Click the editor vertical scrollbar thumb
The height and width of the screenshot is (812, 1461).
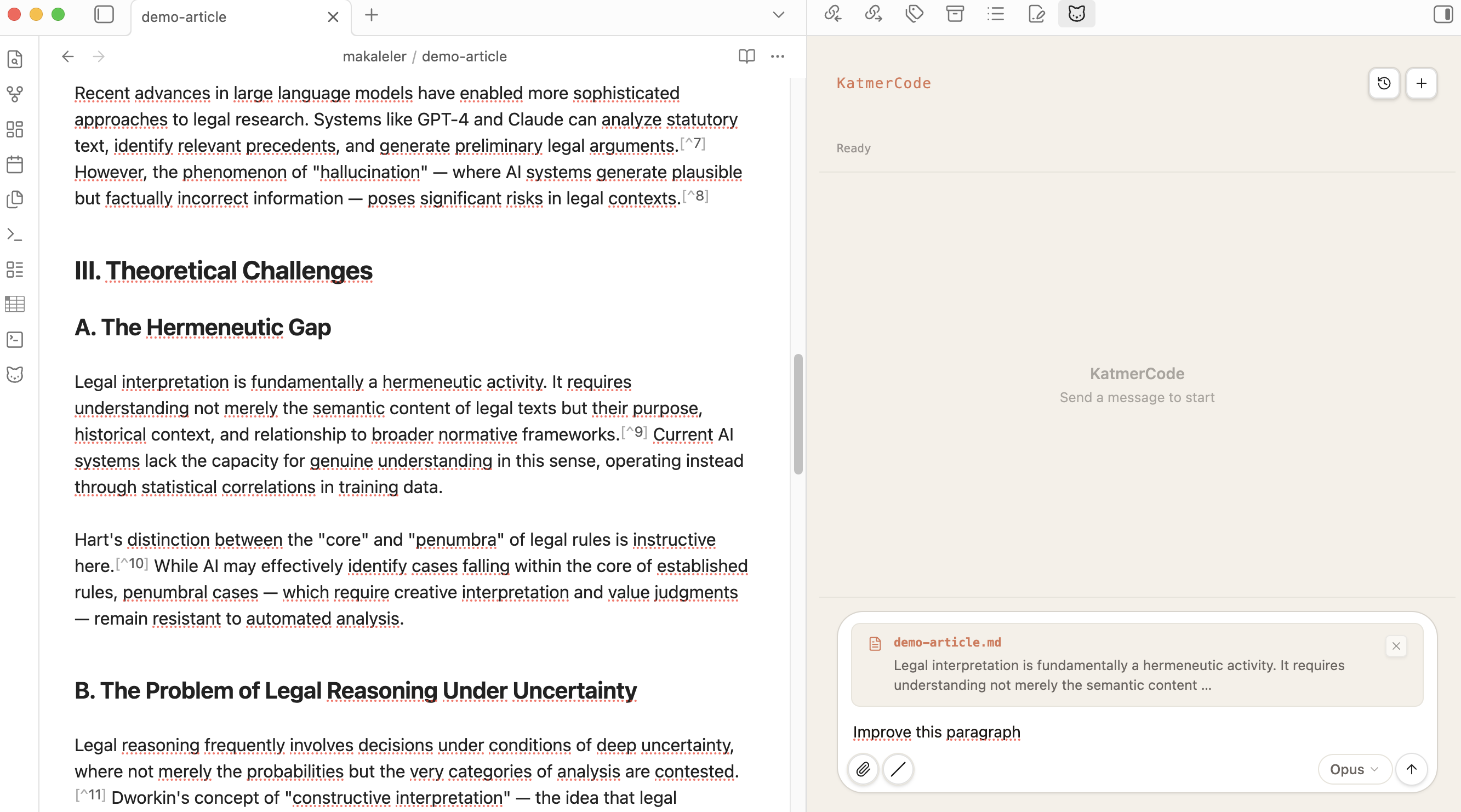pyautogui.click(x=798, y=414)
